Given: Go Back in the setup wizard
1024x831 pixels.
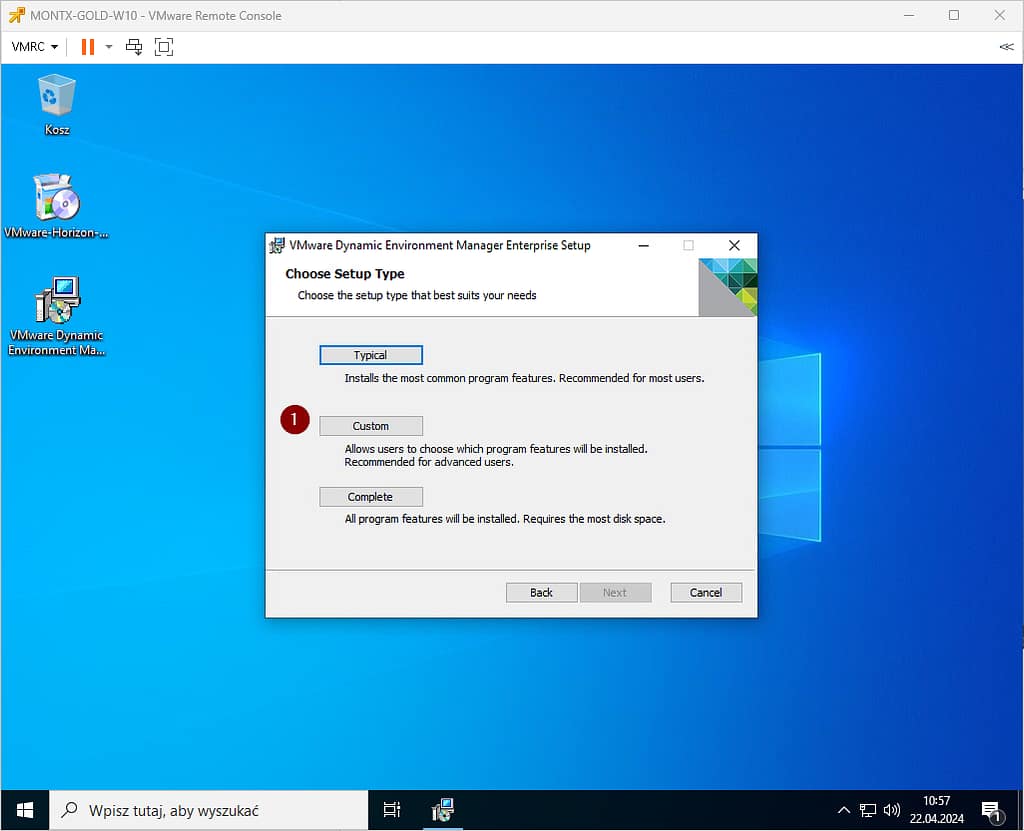Looking at the screenshot, I should 541,592.
